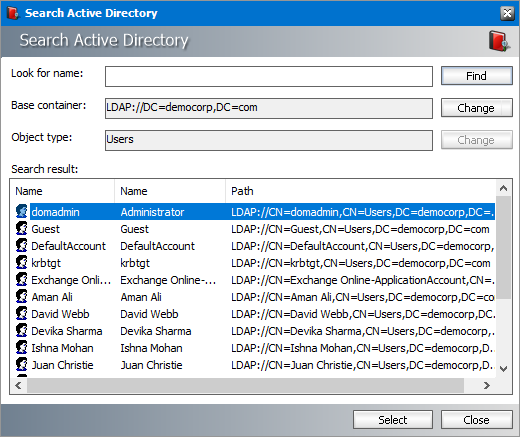Sort by the first Name column header
Viewport: 520px width, 437px height.
(x=62, y=191)
